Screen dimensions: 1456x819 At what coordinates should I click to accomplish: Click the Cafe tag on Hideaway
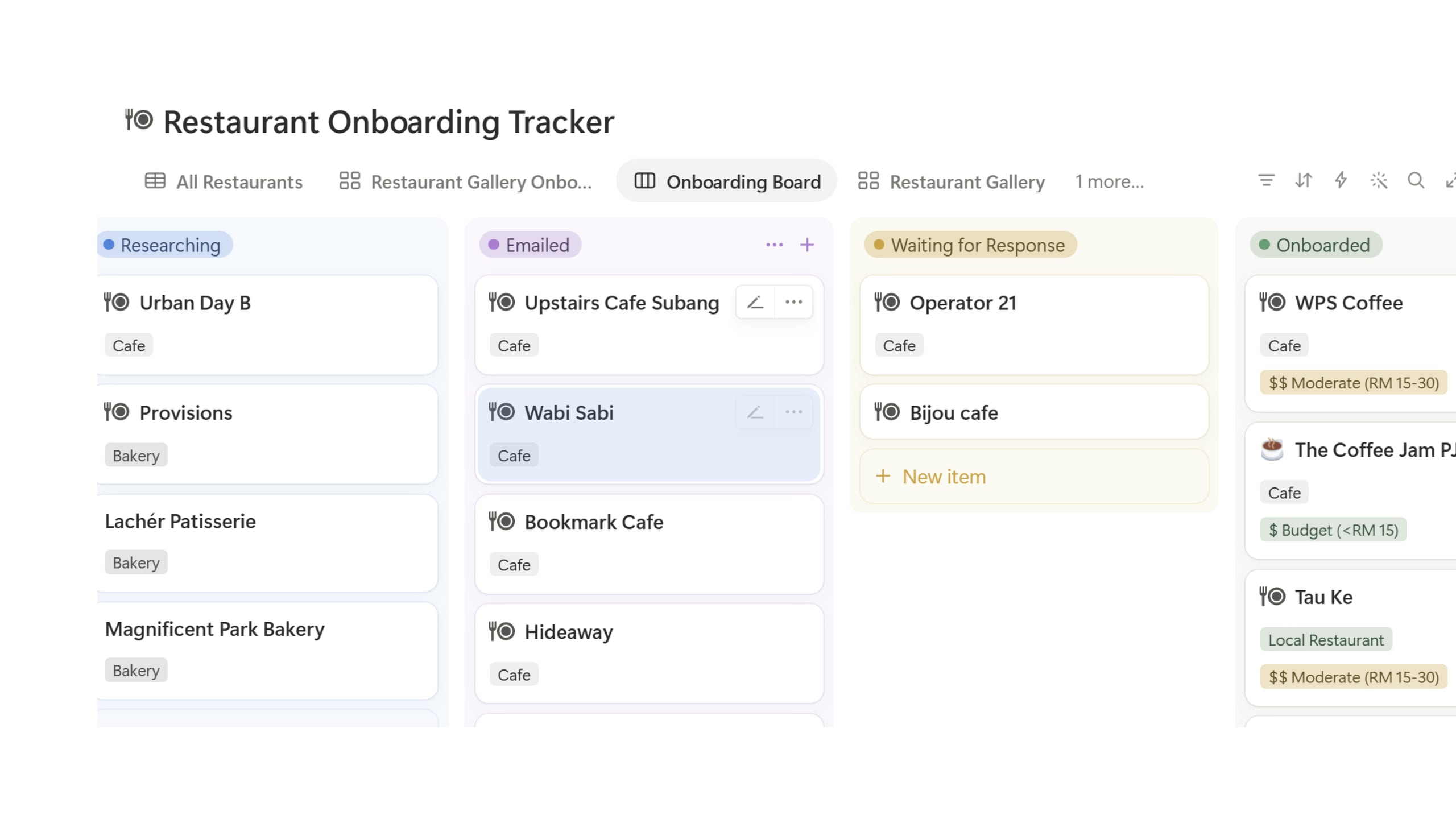point(514,675)
